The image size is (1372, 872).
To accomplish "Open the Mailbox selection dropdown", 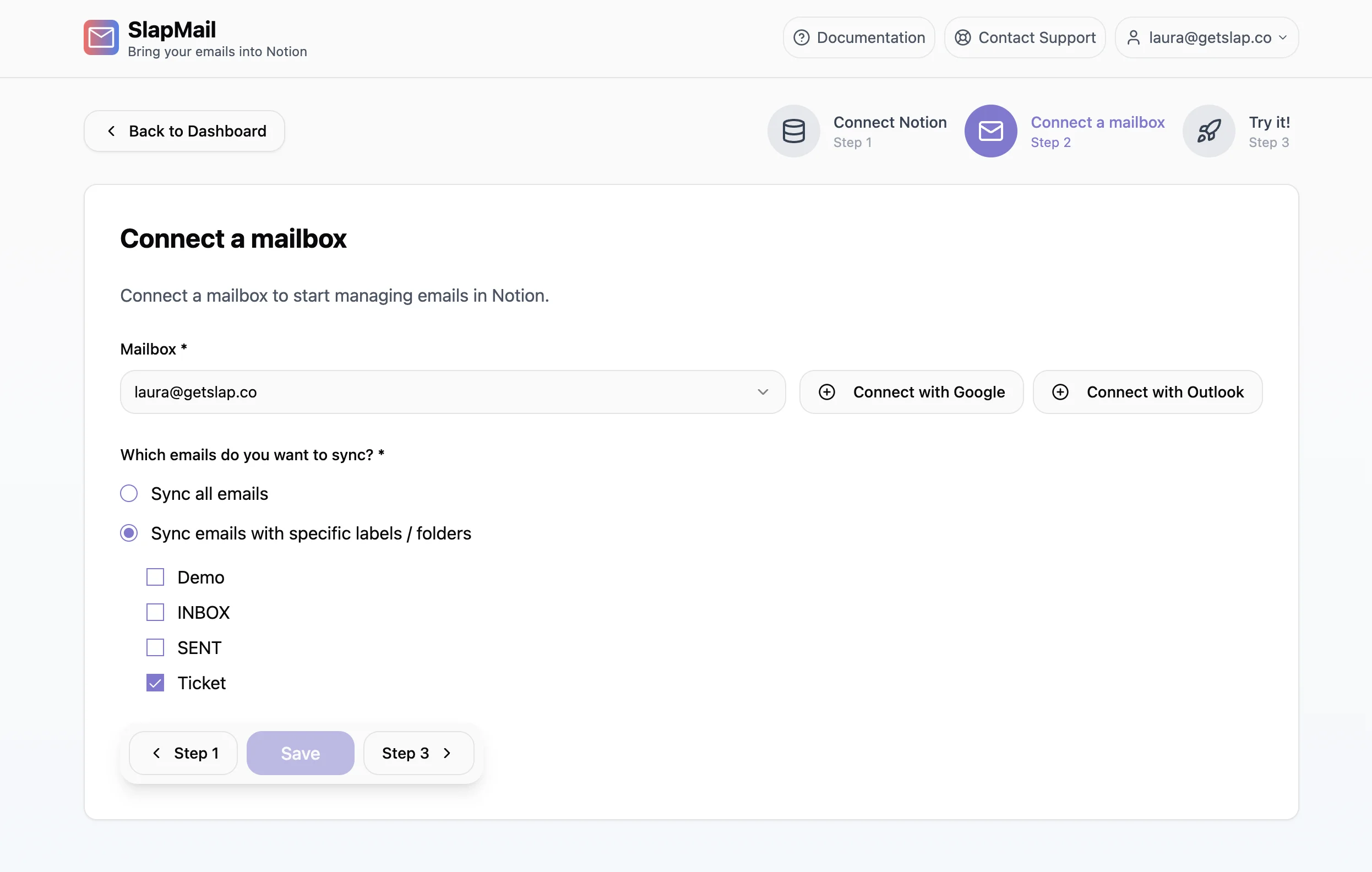I will 453,392.
